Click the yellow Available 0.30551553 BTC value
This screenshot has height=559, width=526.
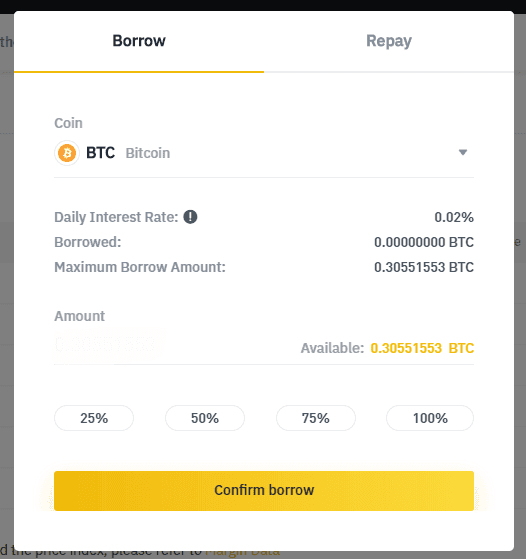pos(422,348)
